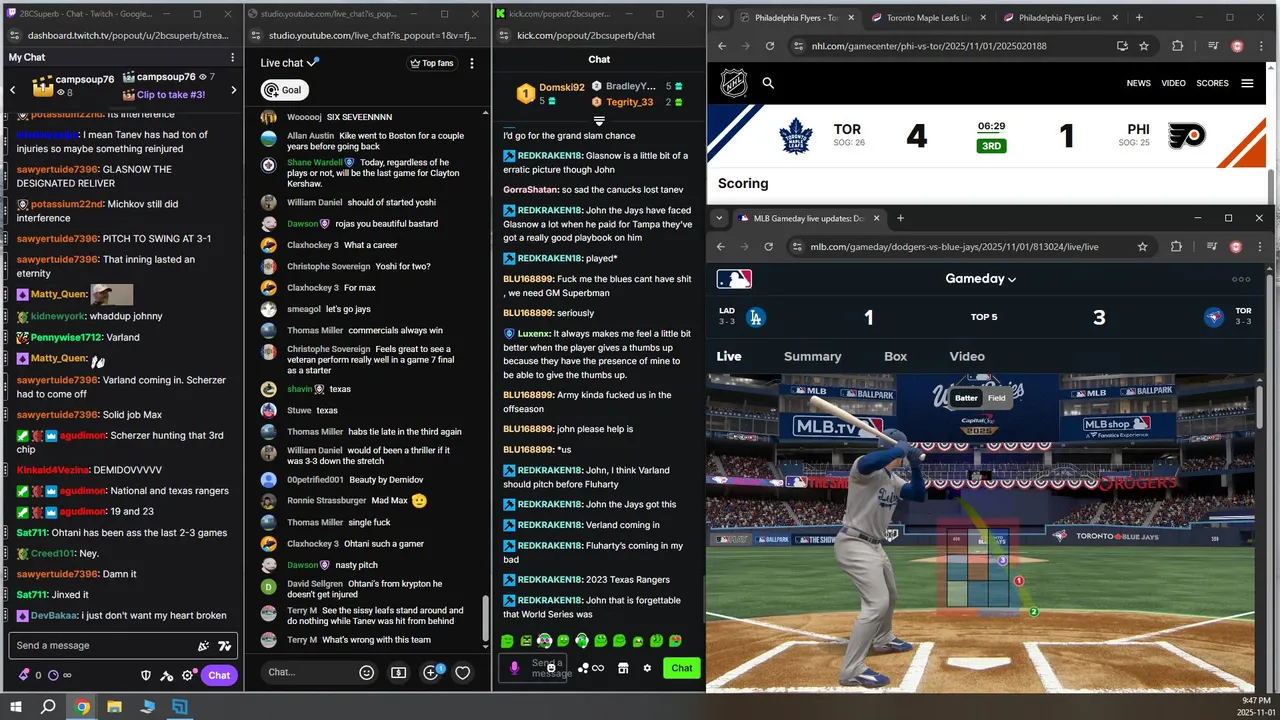Click the Top fans button in YouTube chat

pyautogui.click(x=432, y=63)
